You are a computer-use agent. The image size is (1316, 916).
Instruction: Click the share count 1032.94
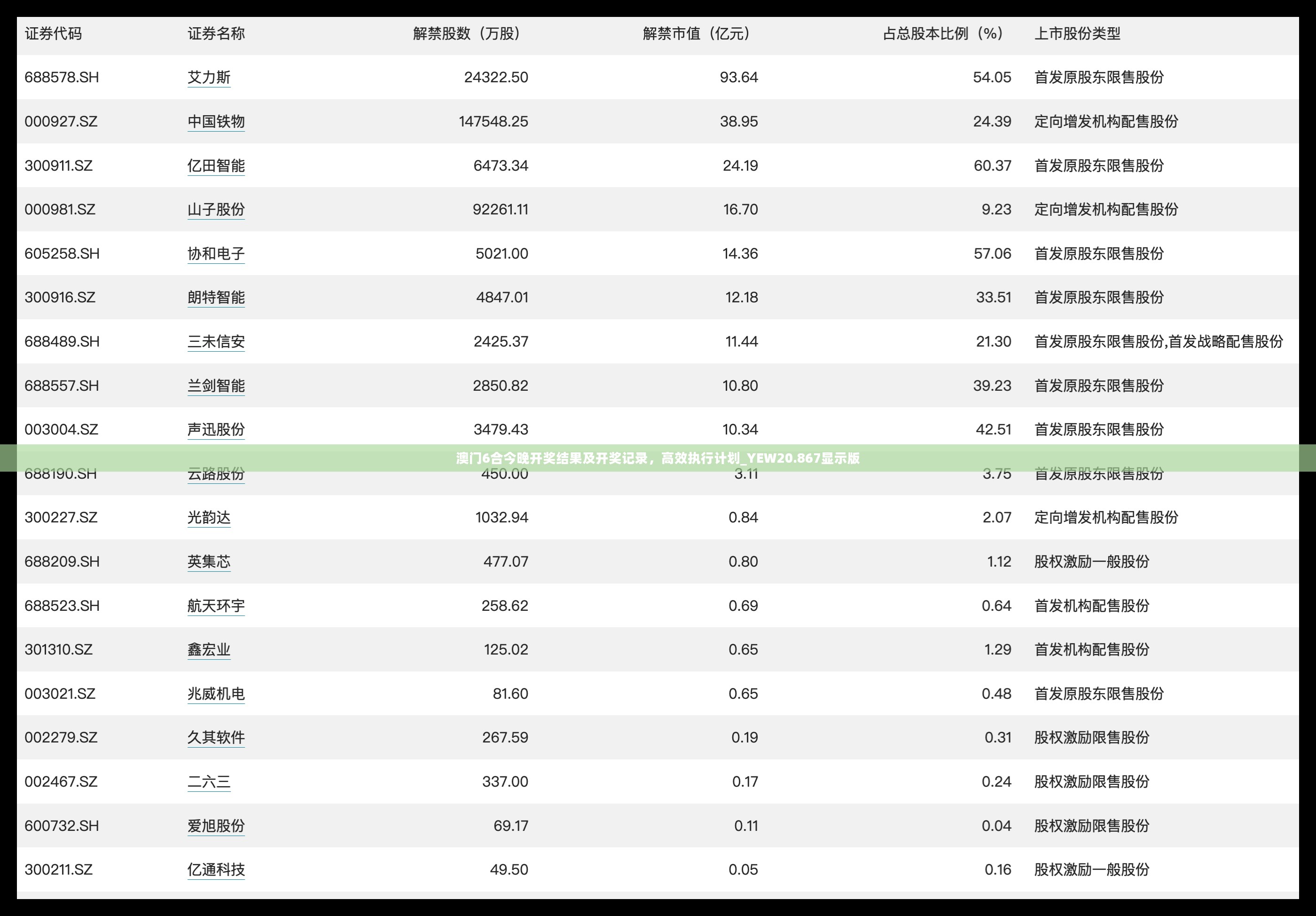pyautogui.click(x=501, y=517)
